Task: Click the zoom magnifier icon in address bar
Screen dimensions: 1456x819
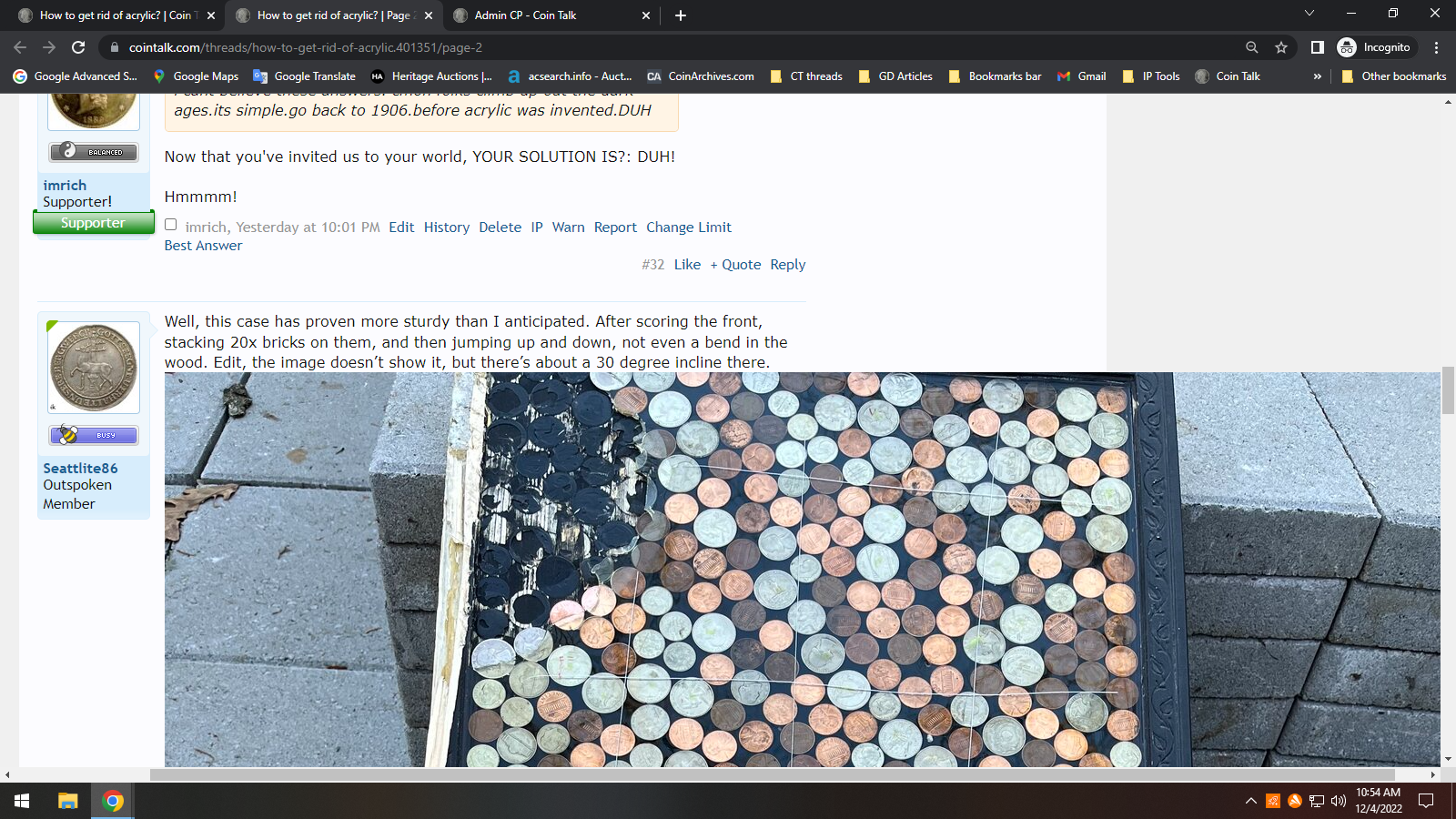Action: tap(1252, 47)
